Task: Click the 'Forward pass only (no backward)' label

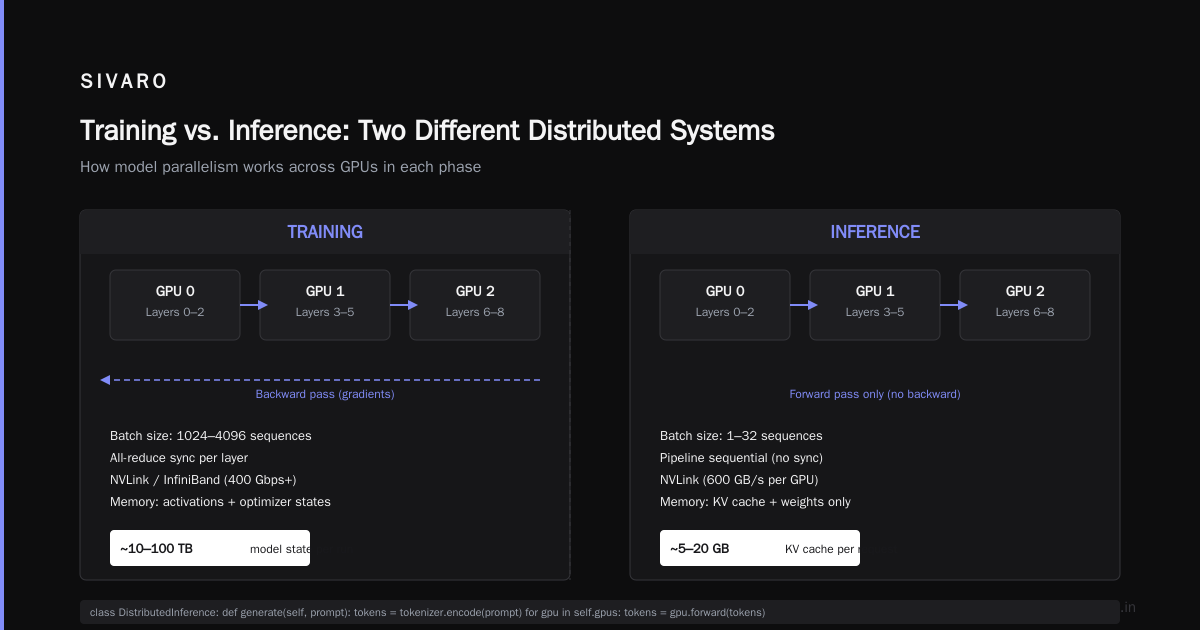Action: point(875,394)
